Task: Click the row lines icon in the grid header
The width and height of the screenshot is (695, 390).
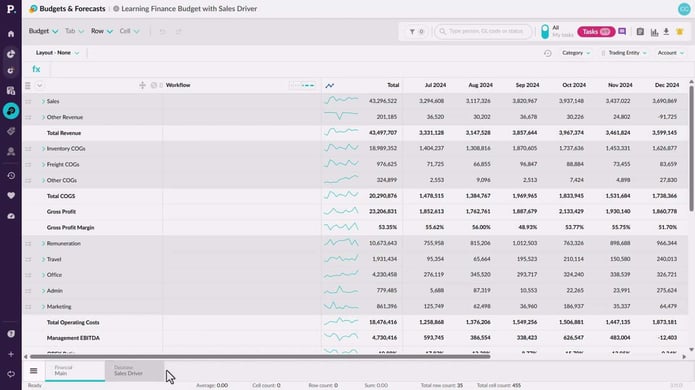Action: coord(27,85)
